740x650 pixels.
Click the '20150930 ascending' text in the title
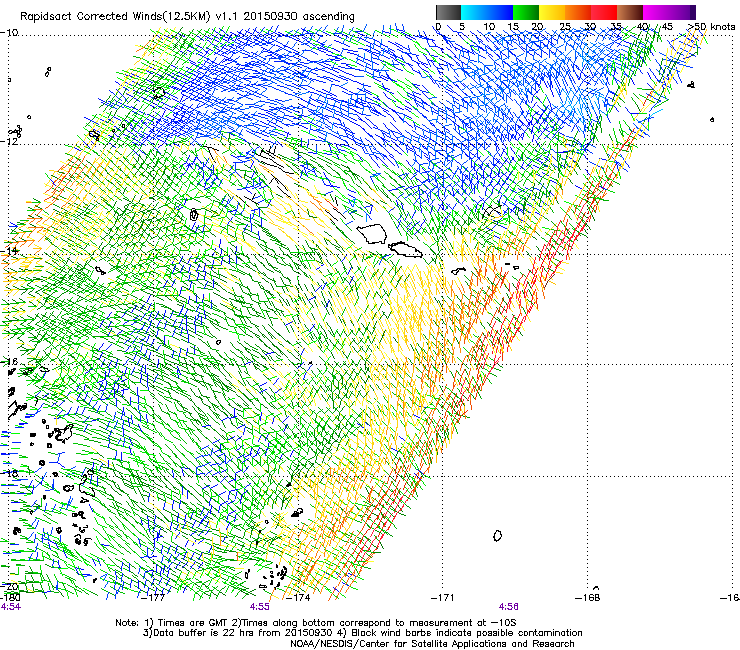(299, 17)
